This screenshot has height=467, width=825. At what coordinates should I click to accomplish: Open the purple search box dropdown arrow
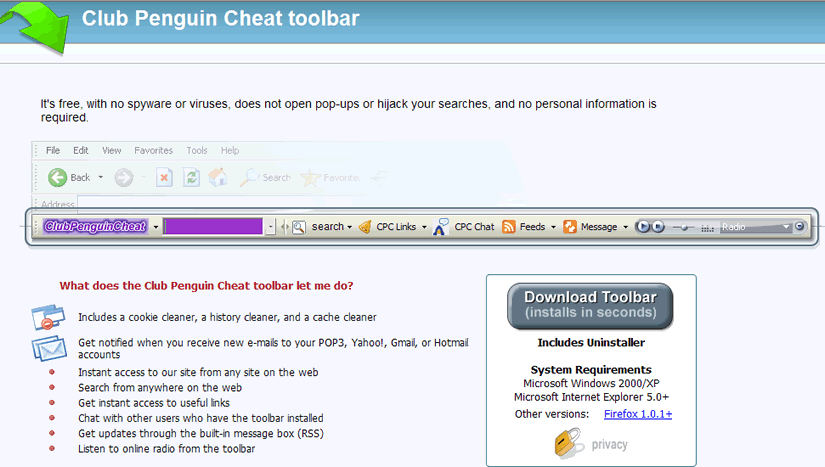click(x=270, y=227)
